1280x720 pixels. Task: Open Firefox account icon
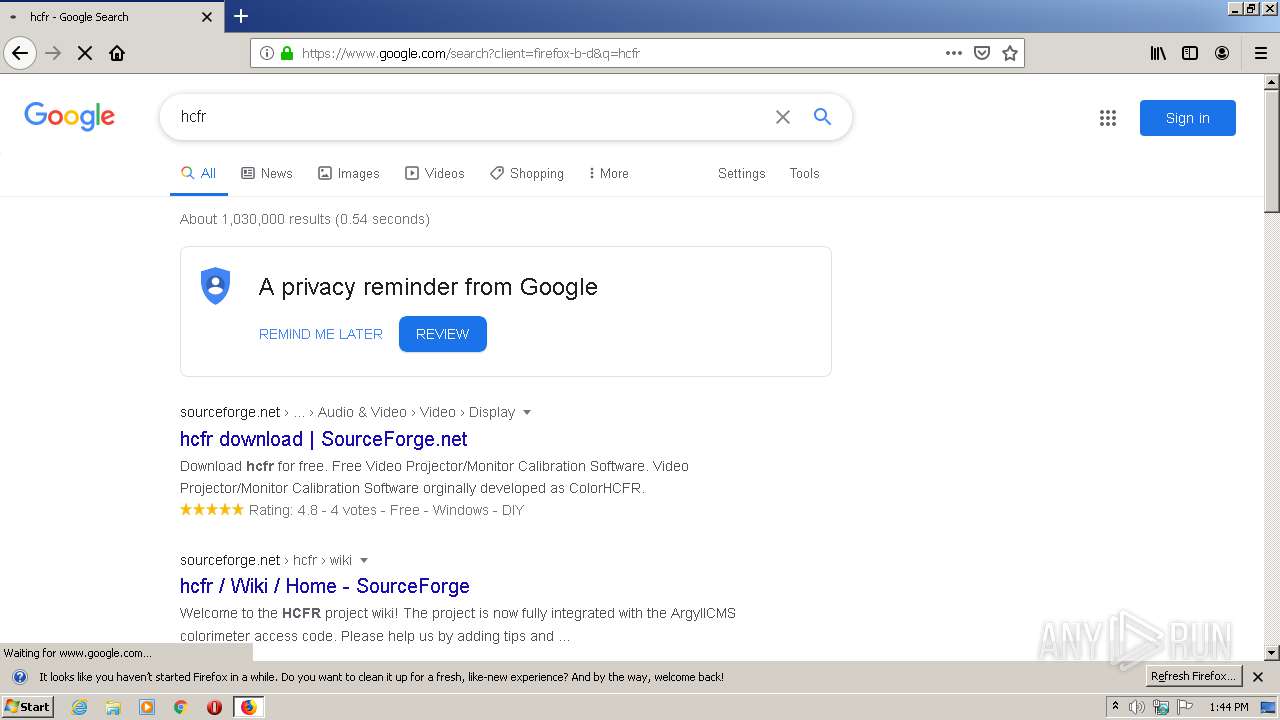pos(1222,53)
